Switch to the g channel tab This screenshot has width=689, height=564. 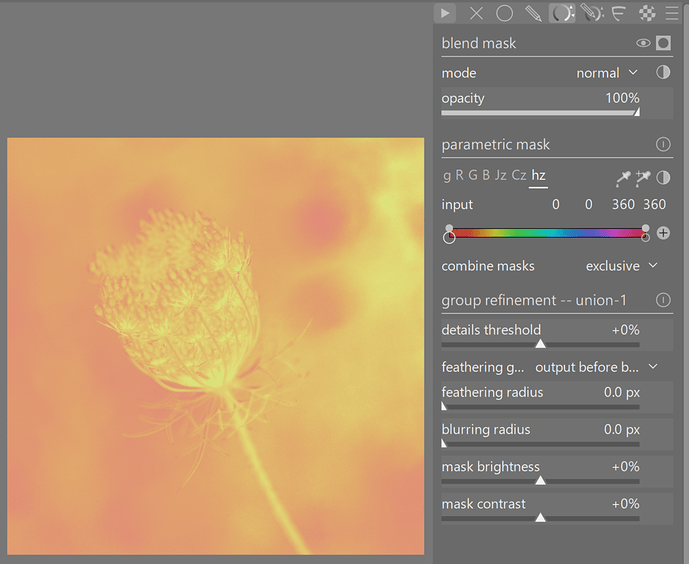click(447, 176)
